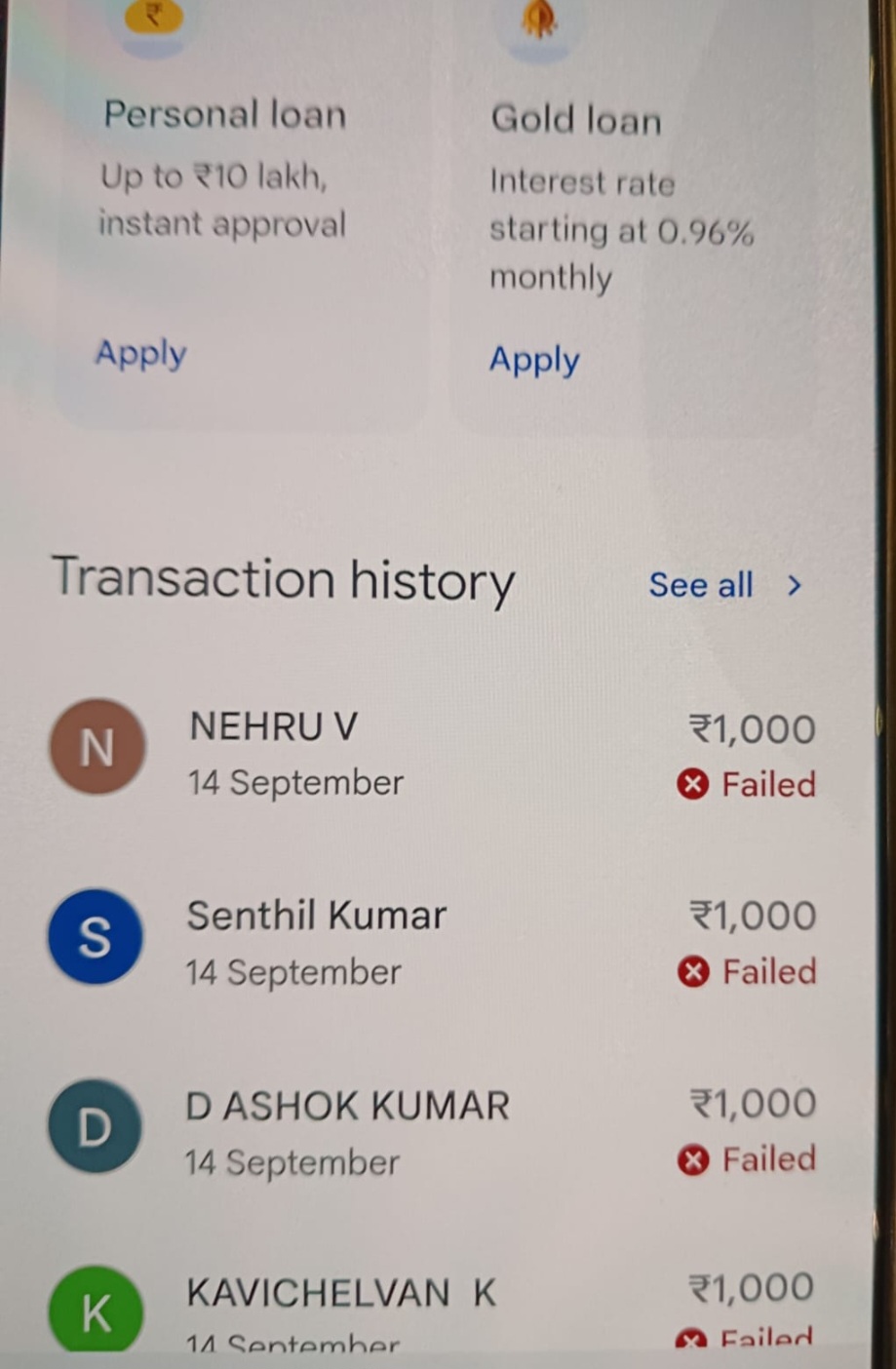Apply for the Gold loan

click(x=534, y=361)
